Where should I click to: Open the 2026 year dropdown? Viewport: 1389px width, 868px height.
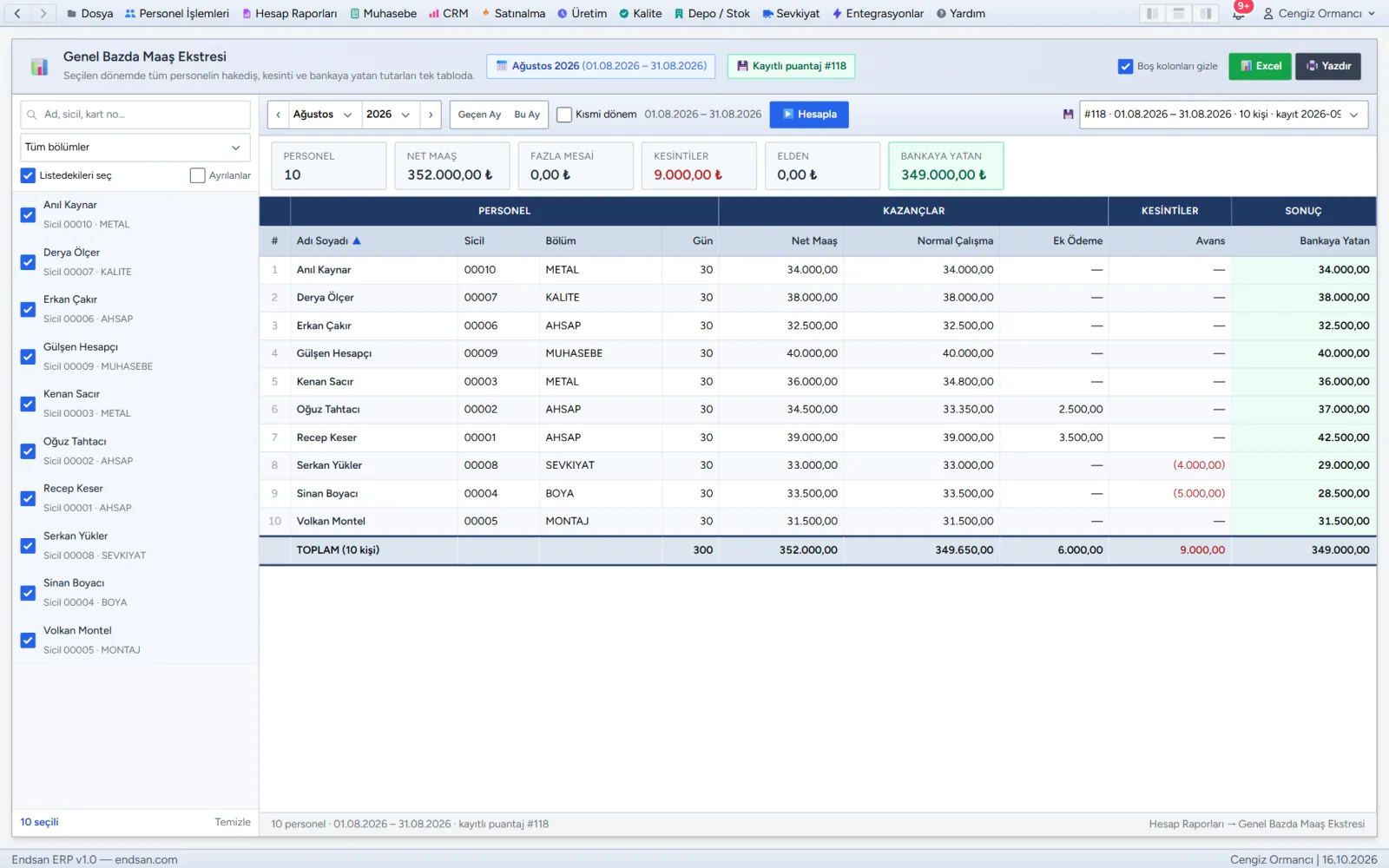(x=389, y=115)
